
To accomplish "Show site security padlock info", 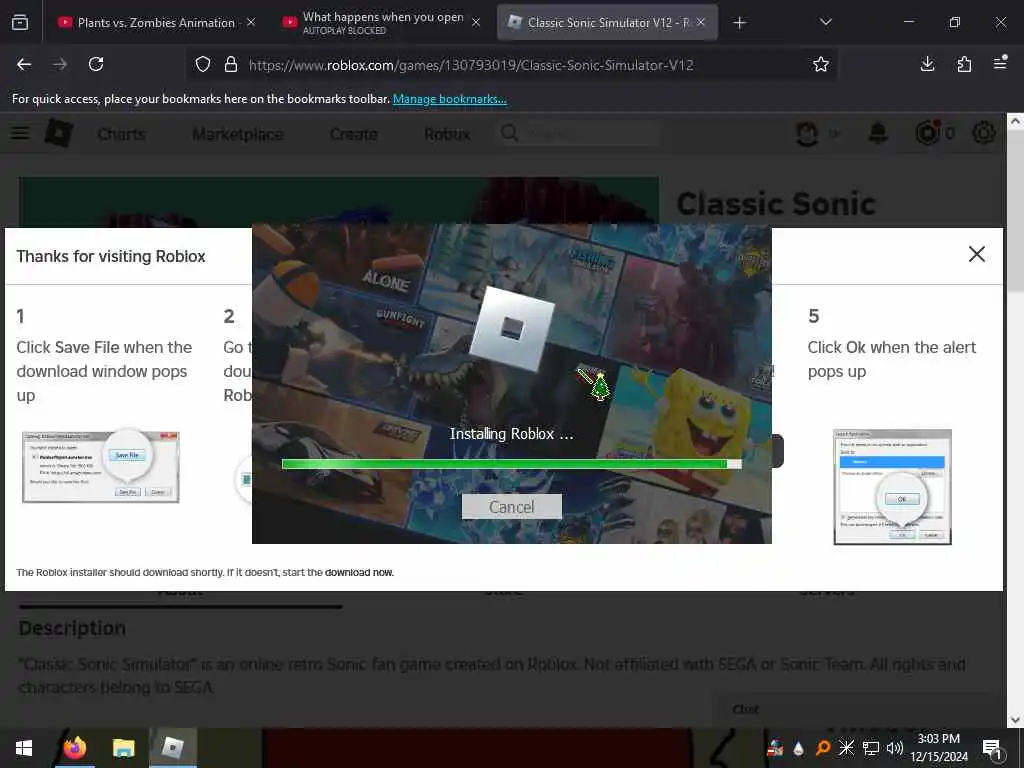I will click(231, 64).
